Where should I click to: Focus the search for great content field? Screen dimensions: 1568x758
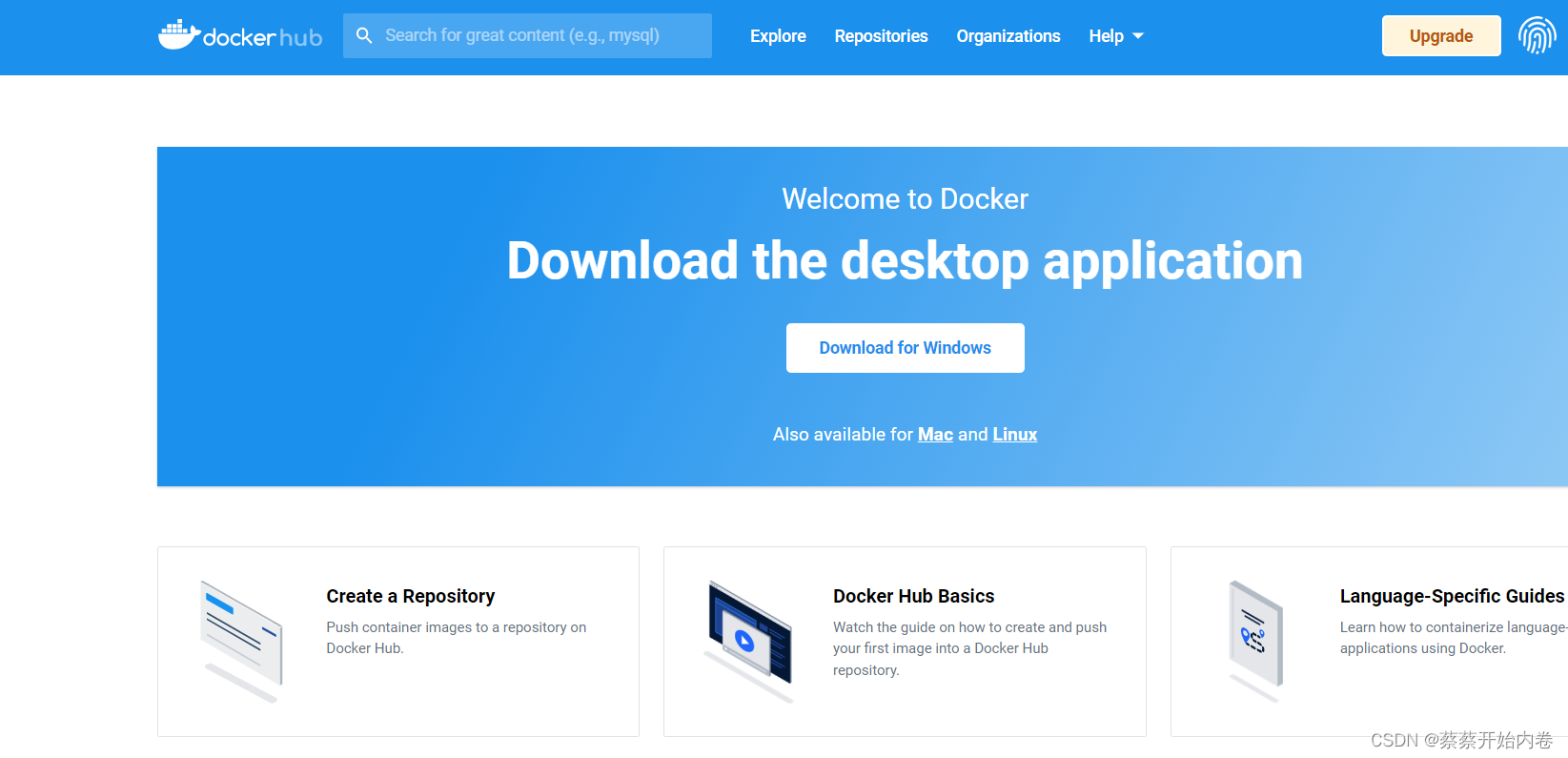pyautogui.click(x=527, y=35)
